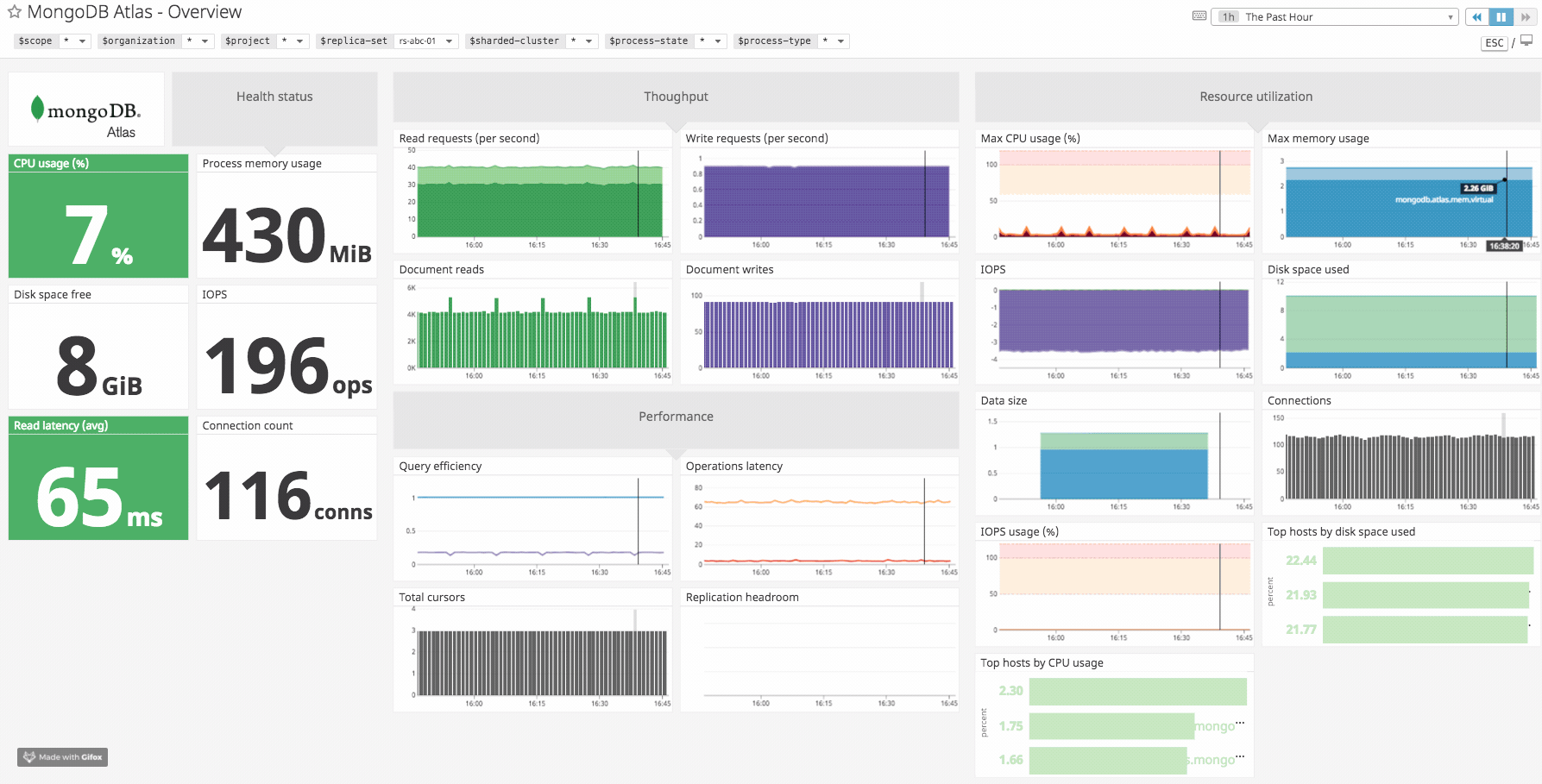Pause live dashboard updates

[x=1501, y=16]
